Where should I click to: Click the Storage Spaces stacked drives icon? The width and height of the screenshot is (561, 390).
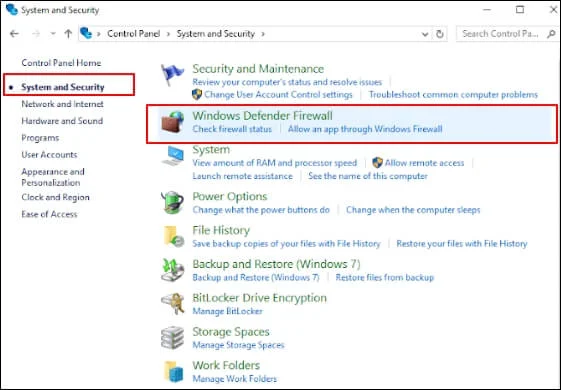pos(172,337)
